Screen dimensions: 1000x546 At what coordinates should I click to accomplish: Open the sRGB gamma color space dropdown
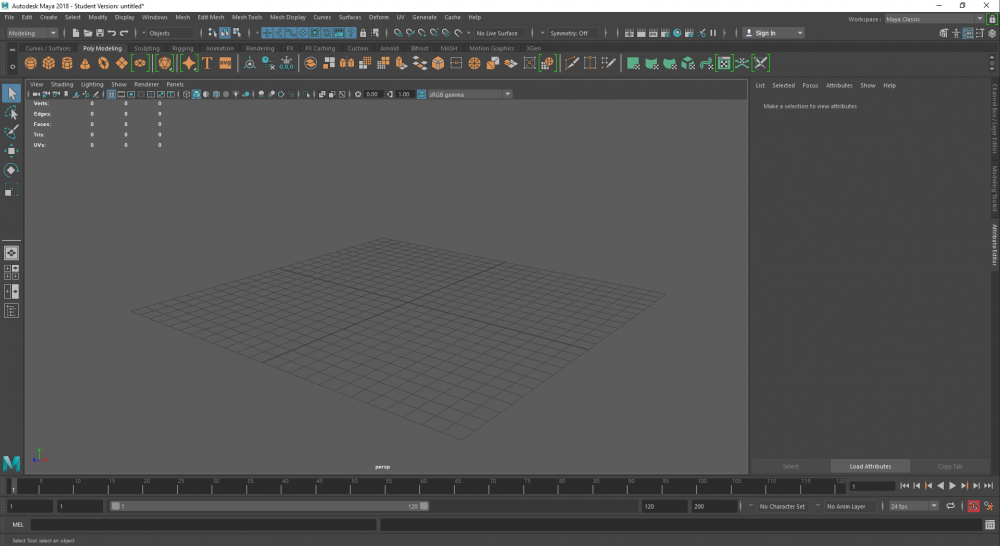click(468, 94)
